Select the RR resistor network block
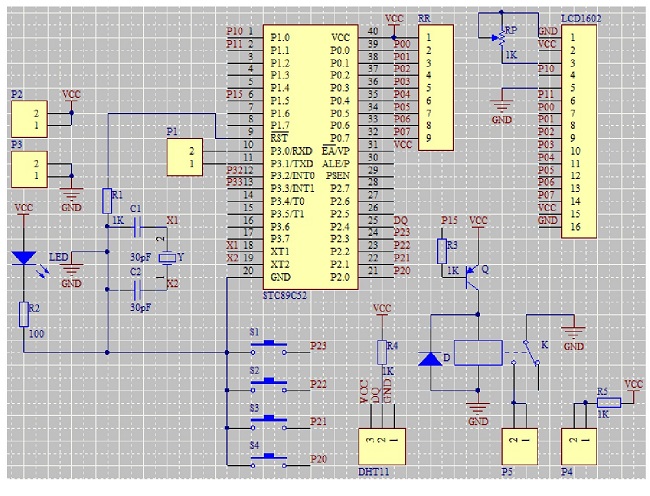 [436, 87]
